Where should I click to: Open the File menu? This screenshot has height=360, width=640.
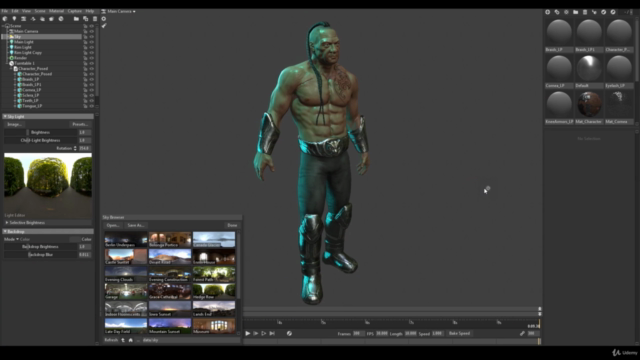(4, 11)
